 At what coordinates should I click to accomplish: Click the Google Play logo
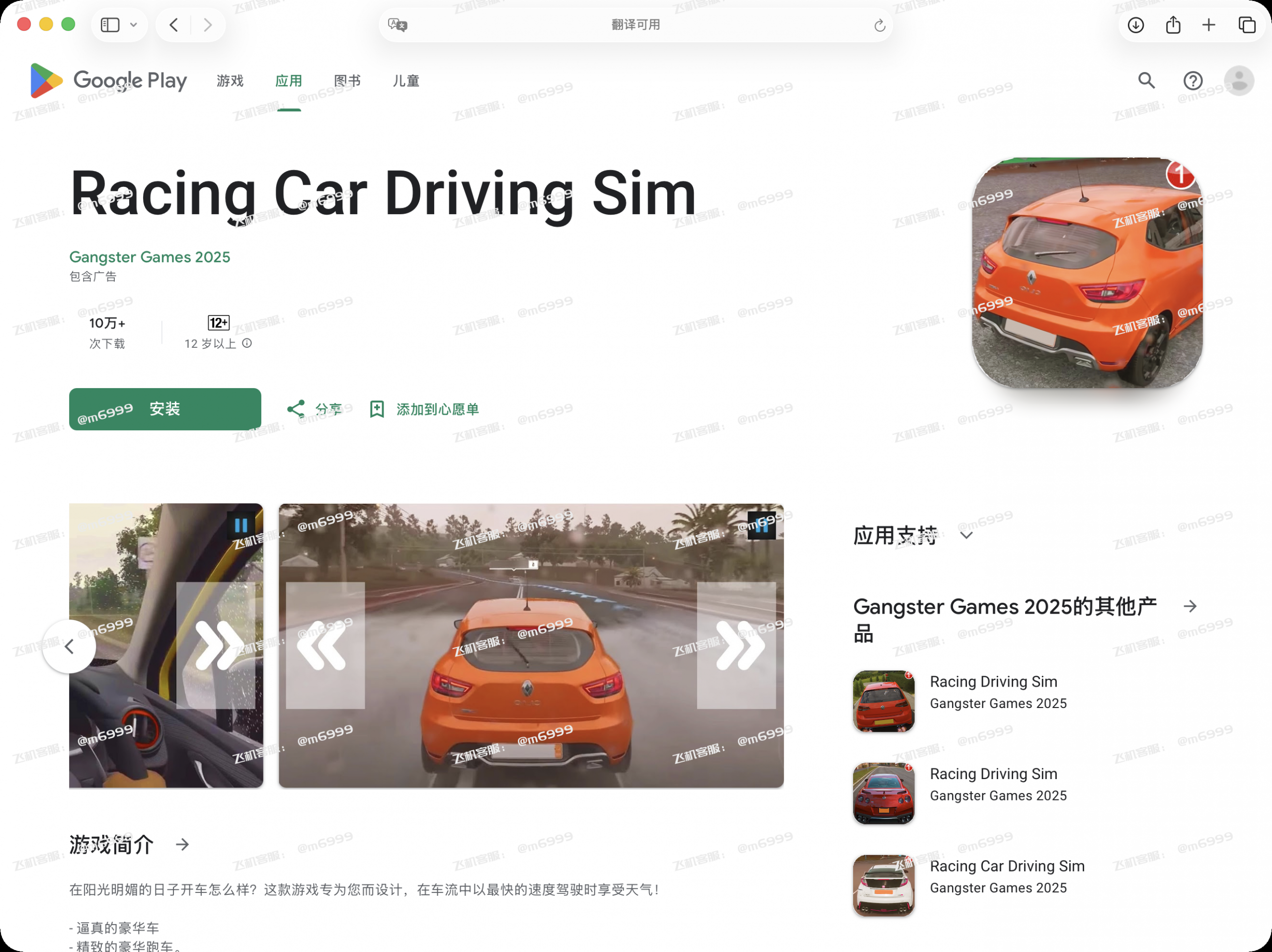(x=108, y=80)
